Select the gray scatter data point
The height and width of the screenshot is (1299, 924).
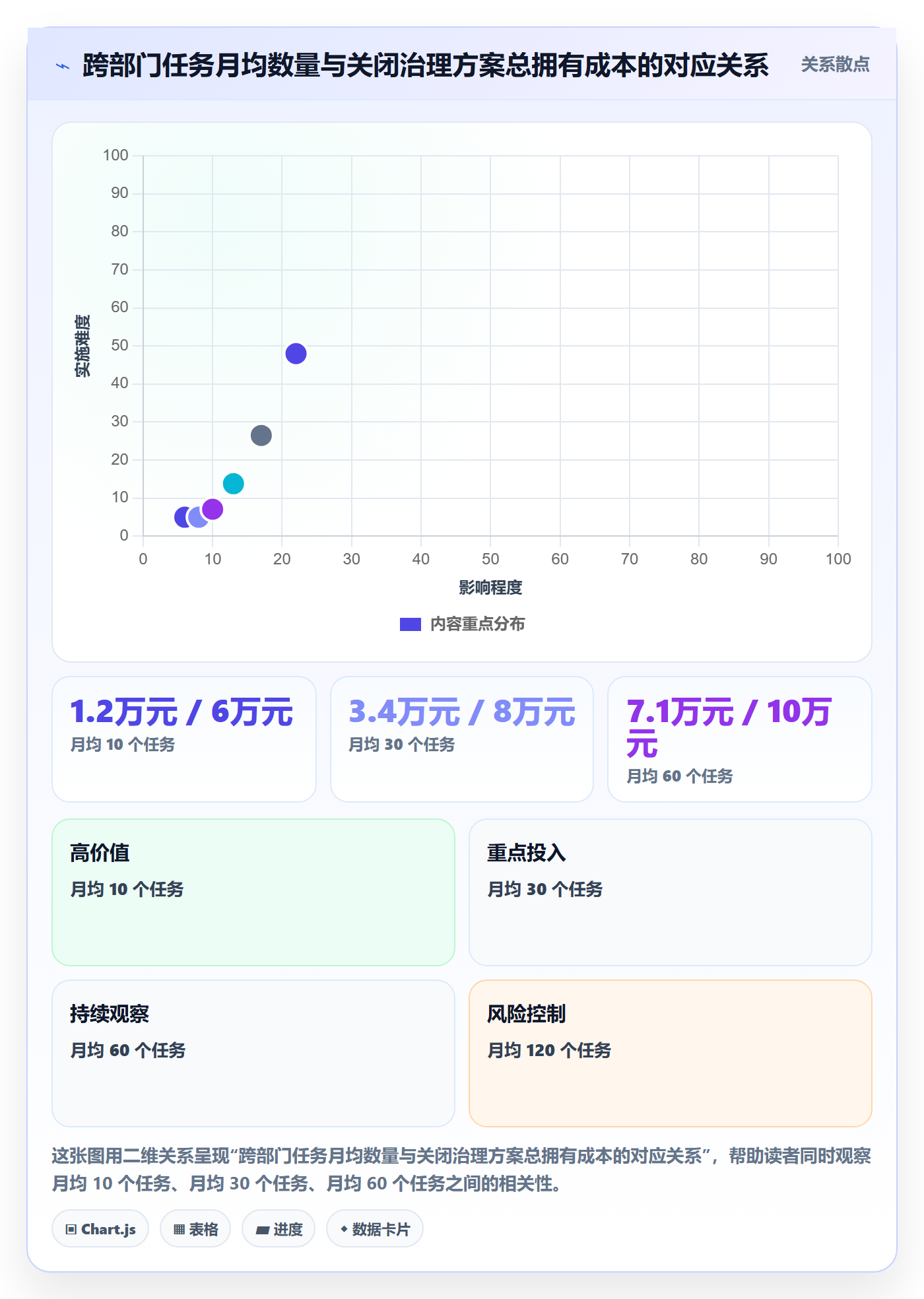pyautogui.click(x=261, y=436)
